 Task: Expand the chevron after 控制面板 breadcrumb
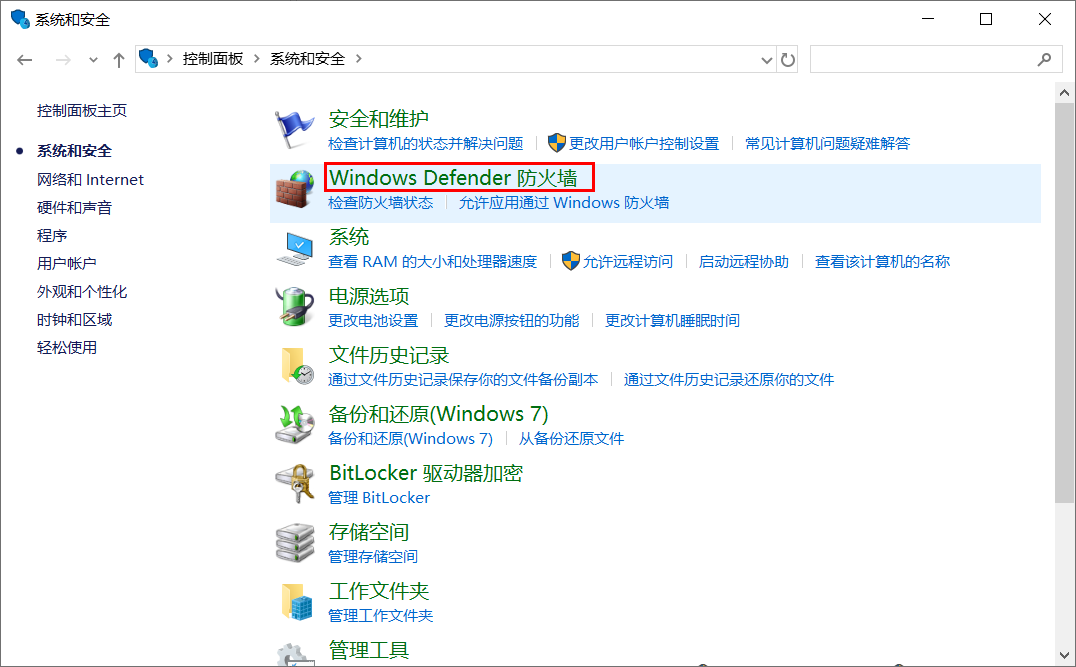coord(257,59)
